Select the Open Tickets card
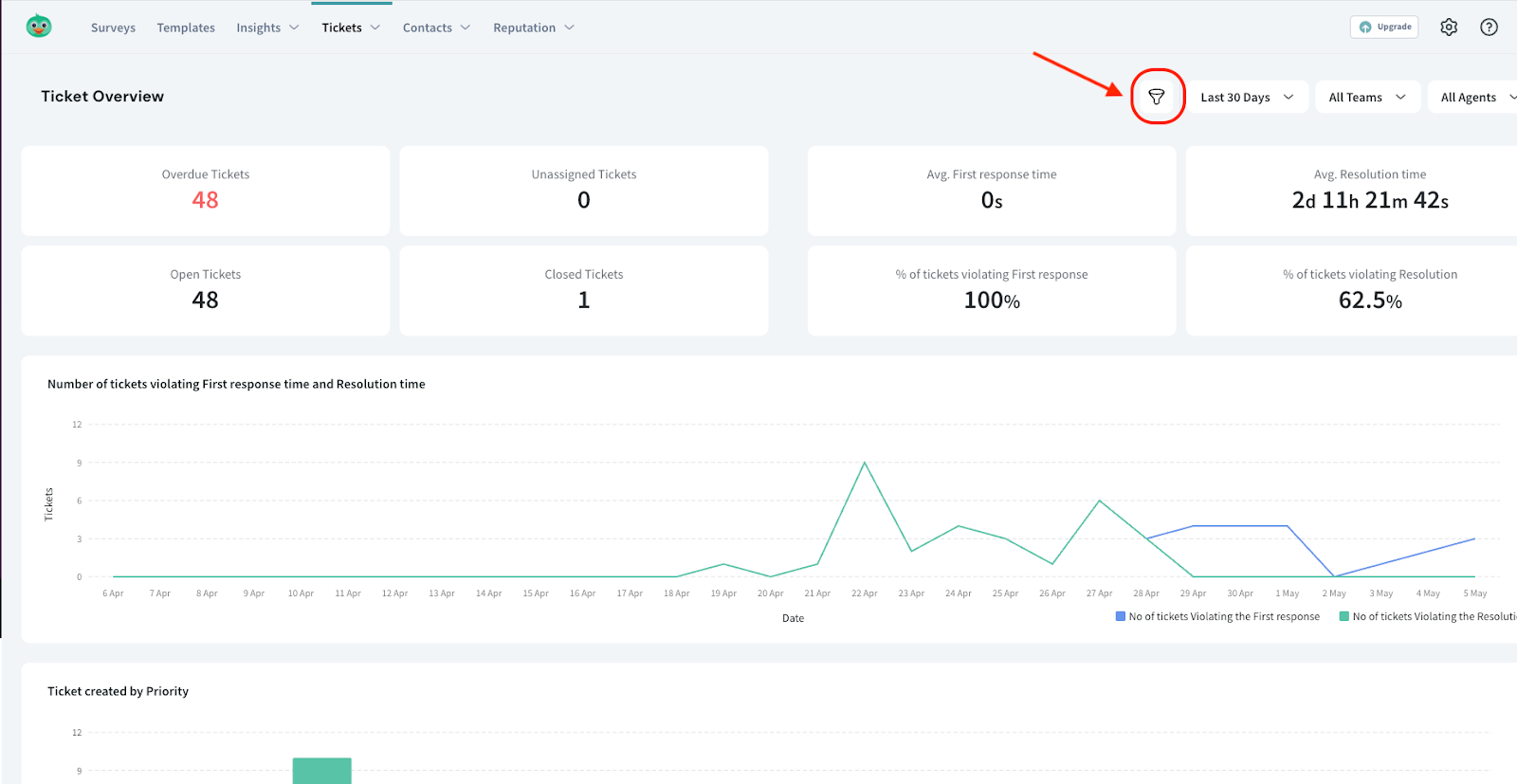This screenshot has height=784, width=1517. [205, 290]
